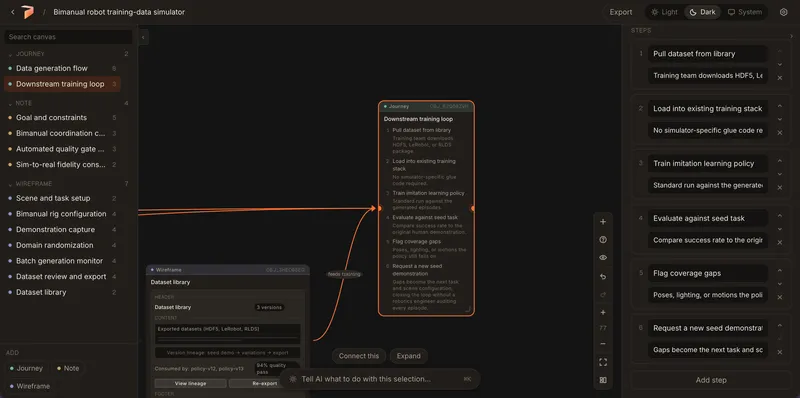Delete step 1 Pull dataset from library
Viewport: 800px width, 398px height.
tap(780, 78)
